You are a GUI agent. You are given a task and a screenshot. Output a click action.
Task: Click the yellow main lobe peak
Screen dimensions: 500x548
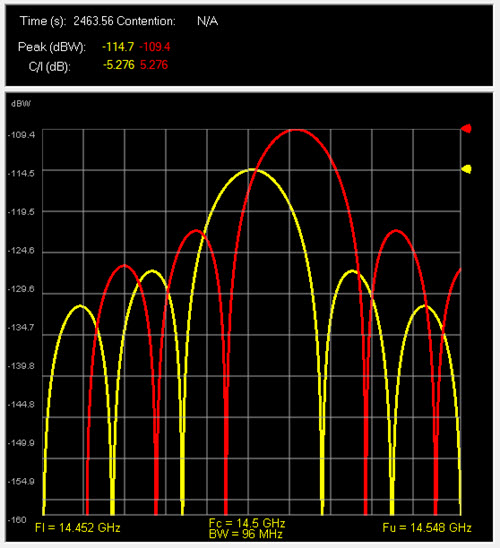coord(252,170)
